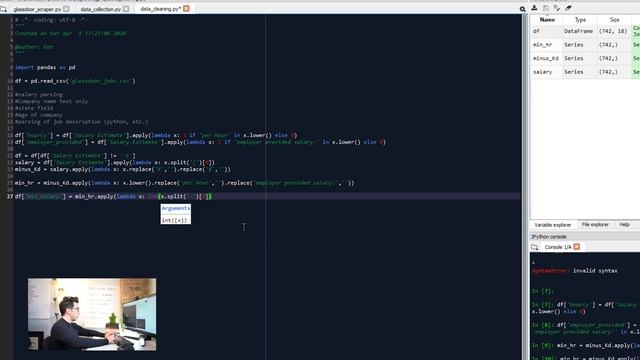Select the salary variable row
The height and width of the screenshot is (360, 640).
pos(585,72)
